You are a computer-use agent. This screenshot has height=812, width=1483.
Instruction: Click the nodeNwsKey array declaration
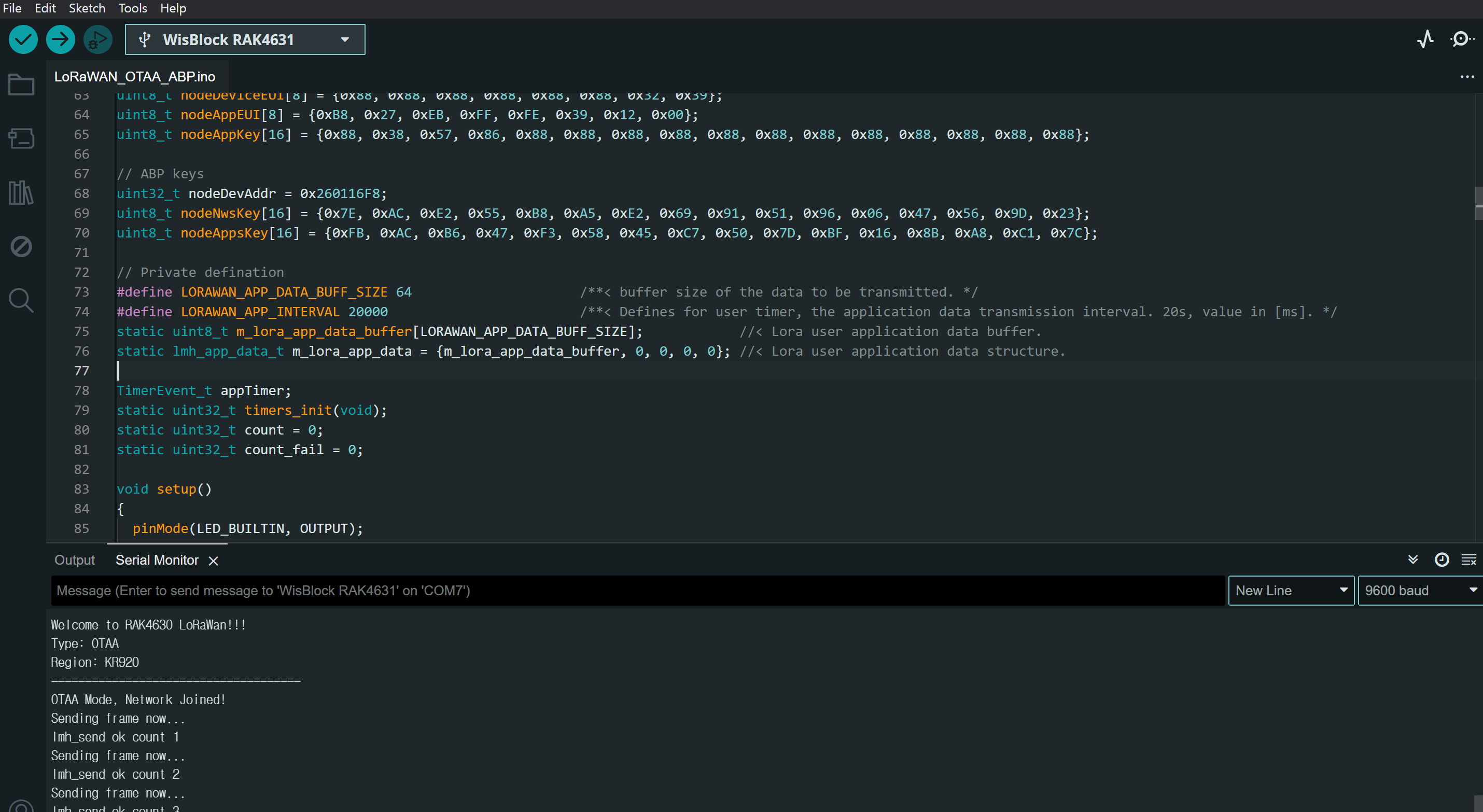603,213
